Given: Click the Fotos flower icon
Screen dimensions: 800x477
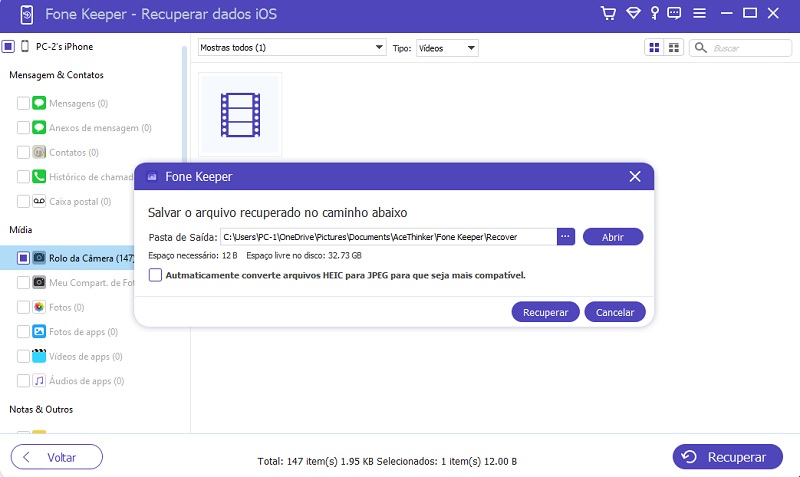Looking at the screenshot, I should (x=39, y=307).
